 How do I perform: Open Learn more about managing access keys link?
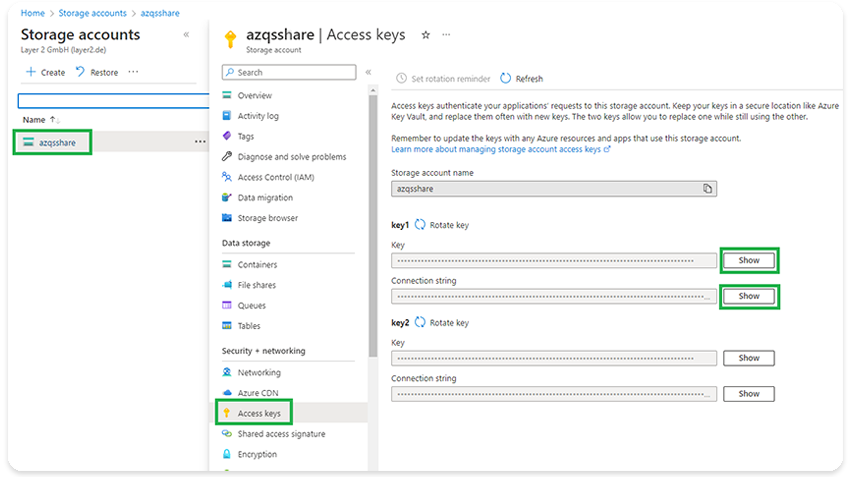[x=499, y=149]
